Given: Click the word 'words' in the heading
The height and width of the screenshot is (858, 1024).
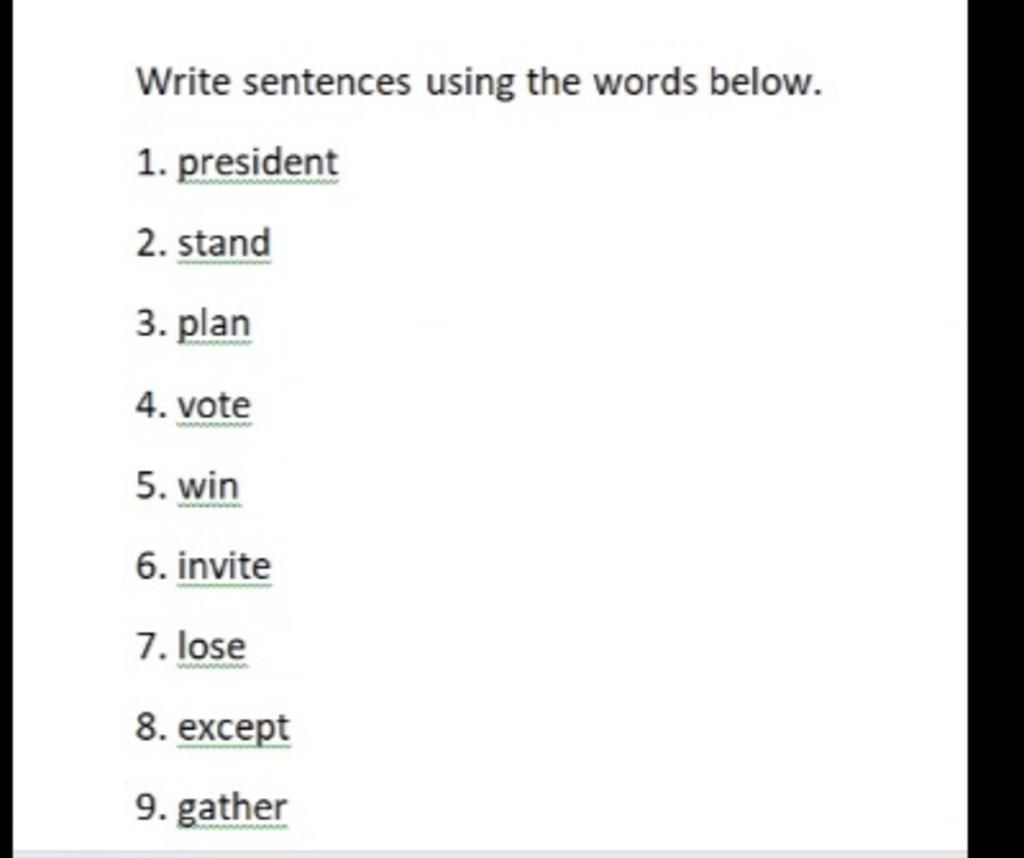Looking at the screenshot, I should point(645,82).
